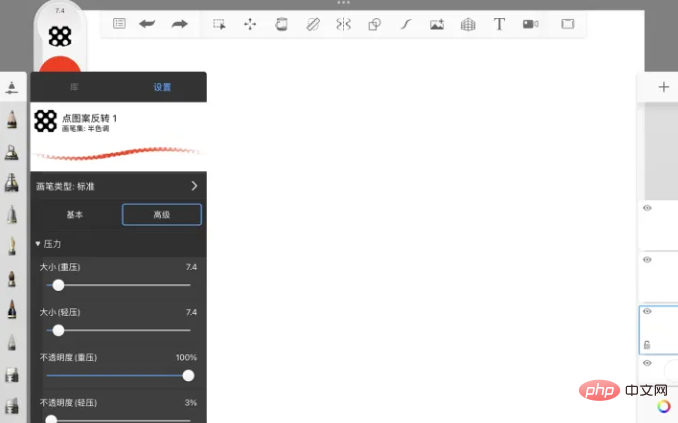The height and width of the screenshot is (423, 678).
Task: Tap the red color puck
Action: point(60,65)
